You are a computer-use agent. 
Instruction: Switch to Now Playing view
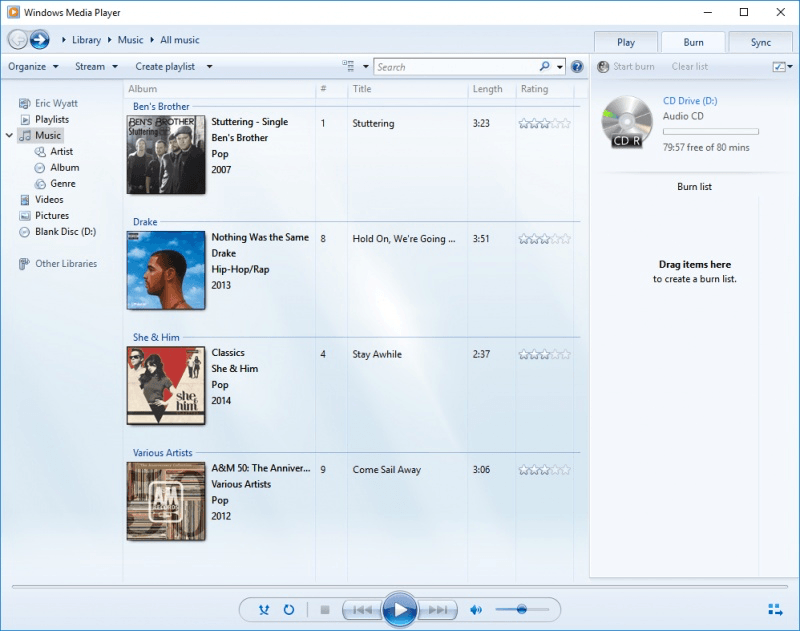click(x=776, y=610)
